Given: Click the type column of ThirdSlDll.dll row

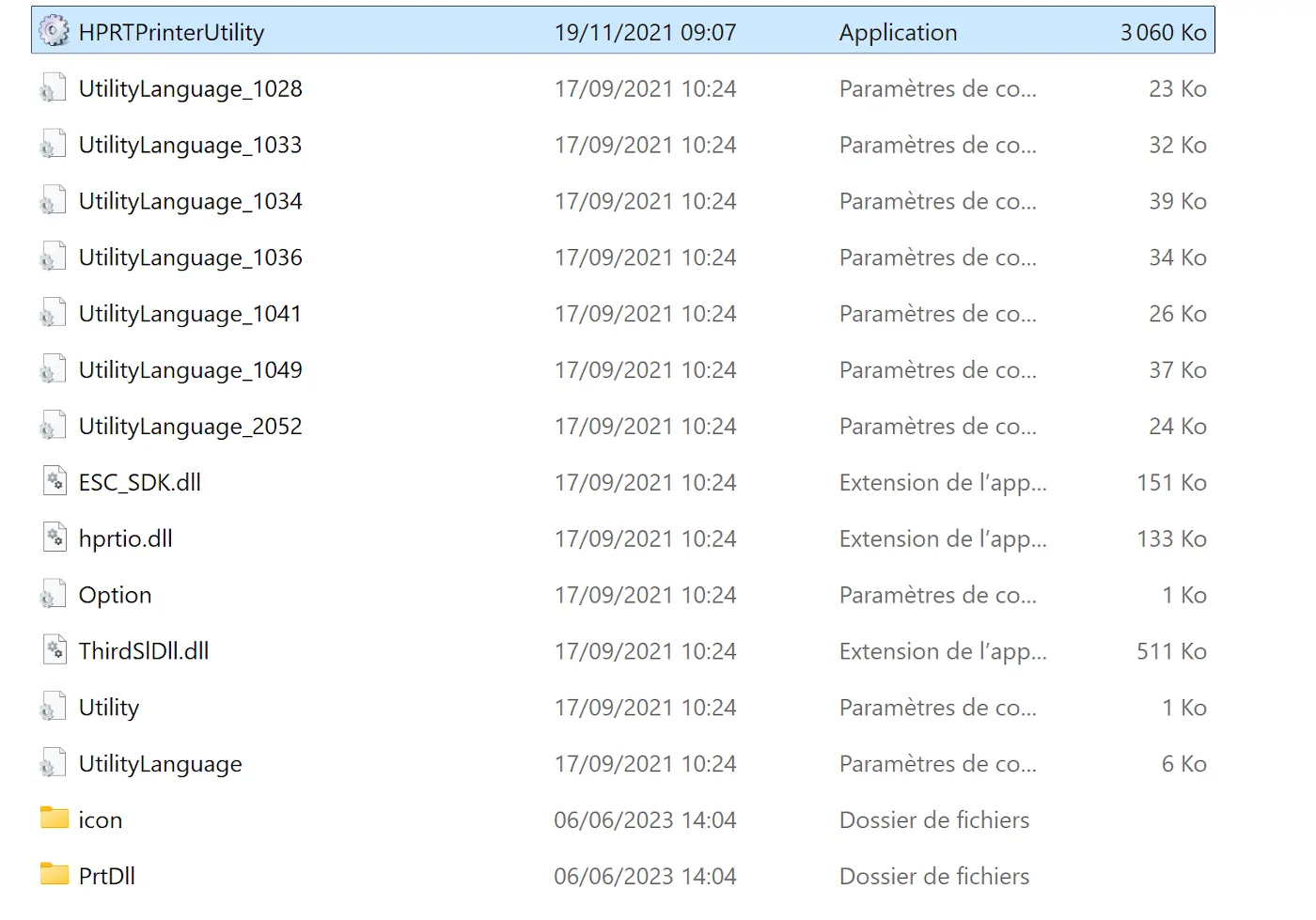Looking at the screenshot, I should point(943,652).
